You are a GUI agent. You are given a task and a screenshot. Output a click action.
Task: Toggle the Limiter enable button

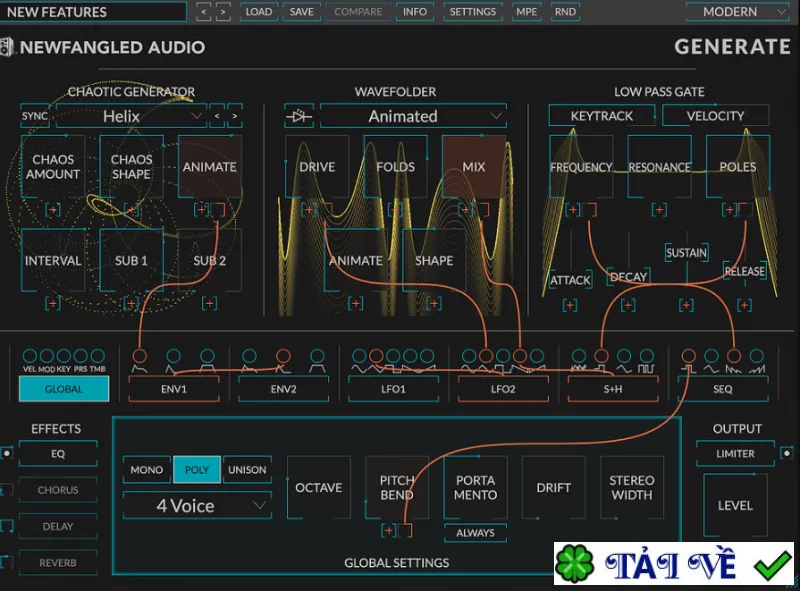tap(787, 453)
